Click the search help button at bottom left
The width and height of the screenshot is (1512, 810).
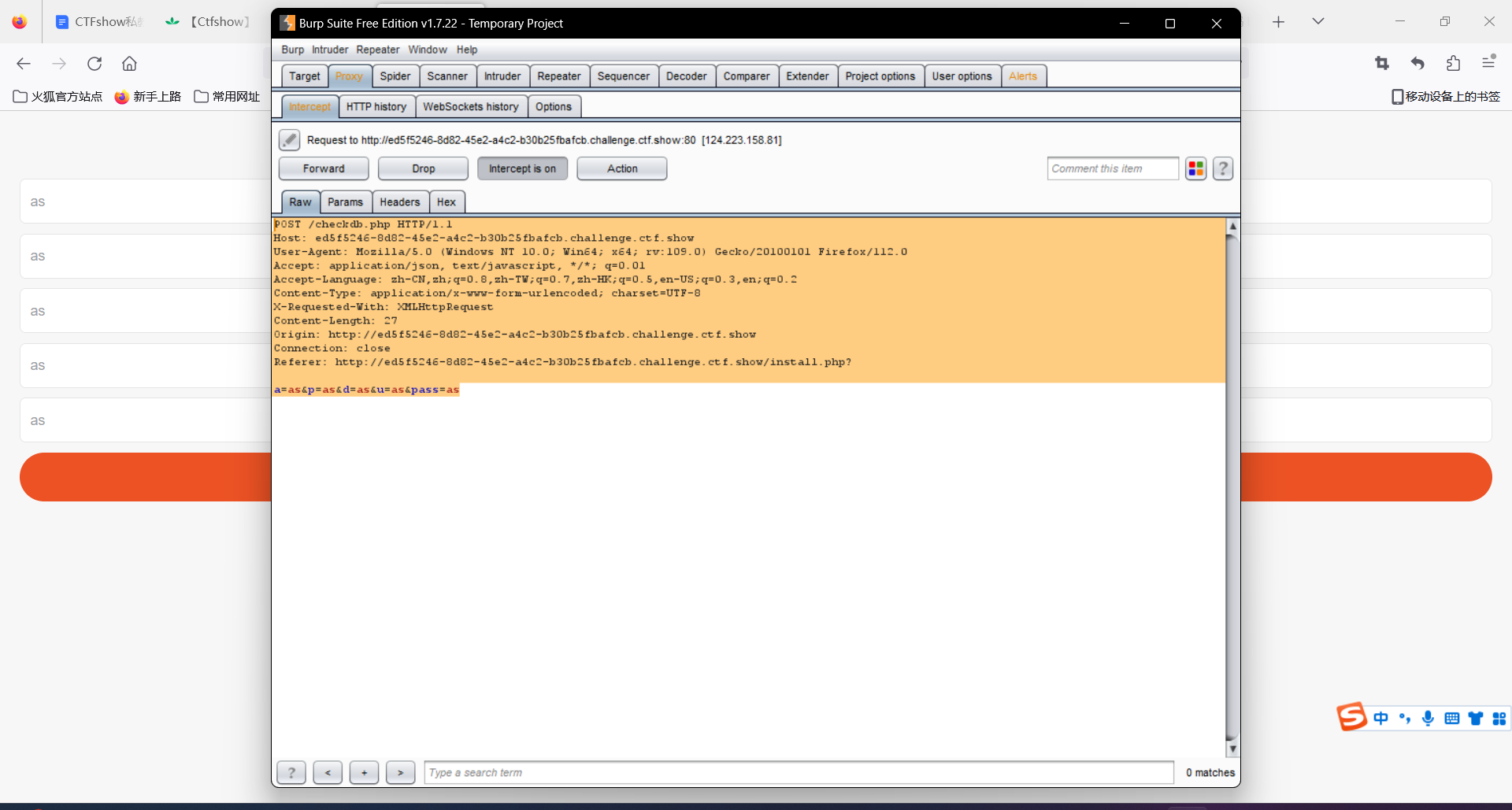[x=291, y=773]
